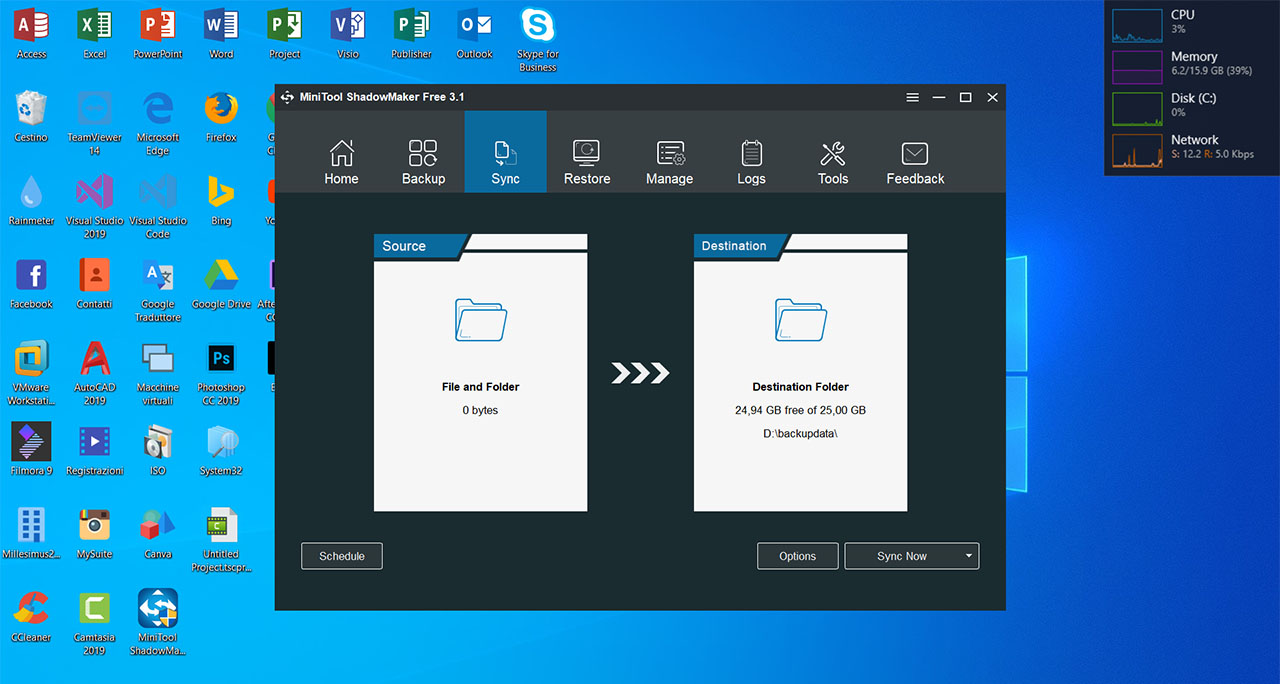Launch Skype for Business shortcut
This screenshot has width=1280, height=684.
click(x=538, y=40)
